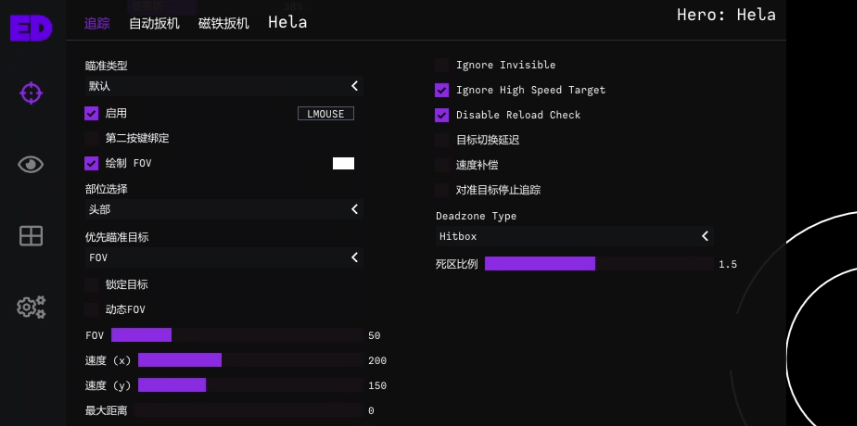857x426 pixels.
Task: Enable the Ignore Invisible checkbox
Action: (442, 65)
